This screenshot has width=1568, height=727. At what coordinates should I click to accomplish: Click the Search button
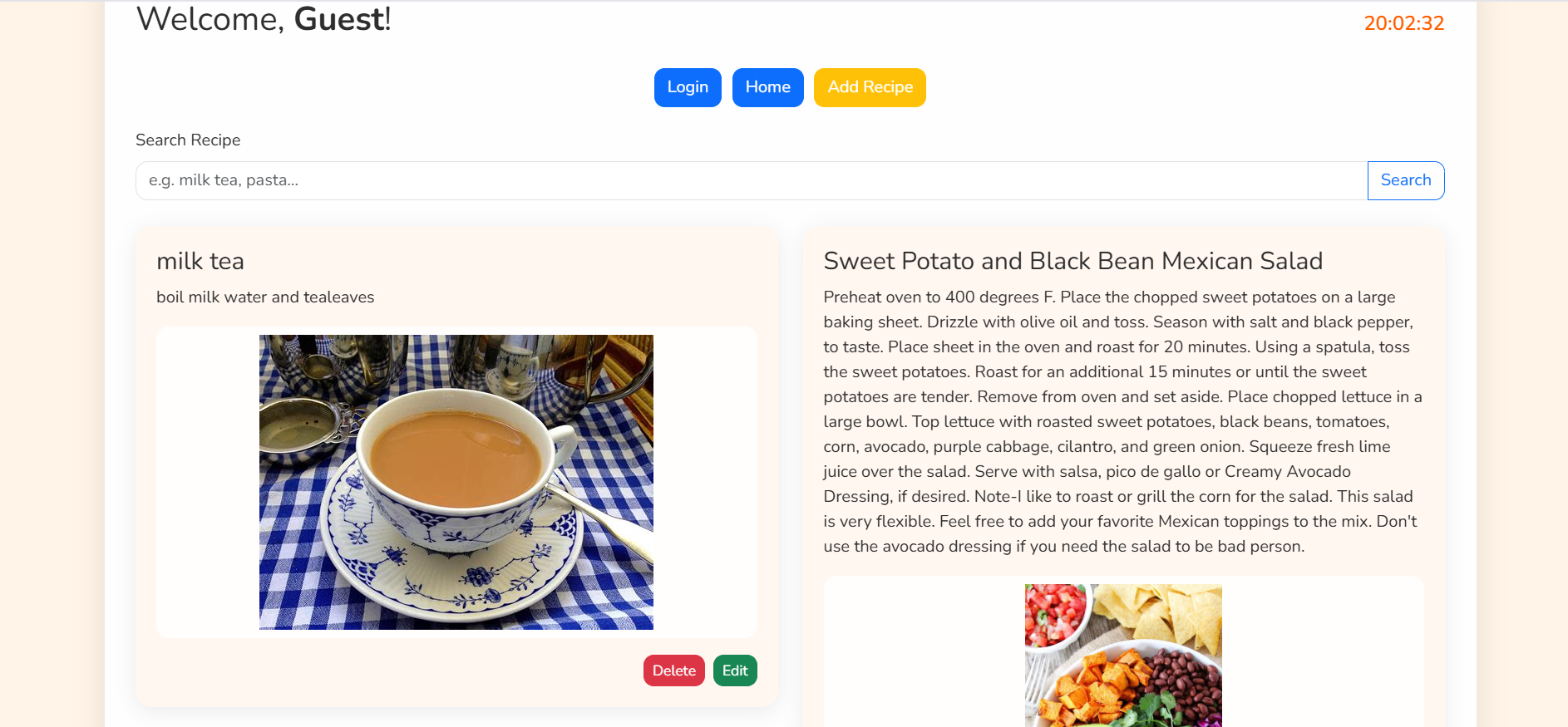pyautogui.click(x=1406, y=180)
